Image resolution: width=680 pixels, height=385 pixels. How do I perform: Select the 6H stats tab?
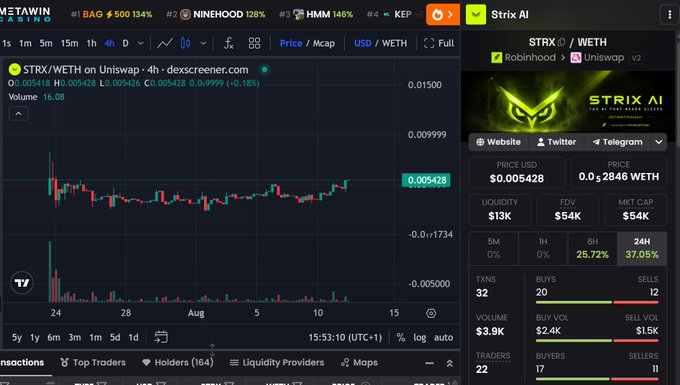tap(592, 248)
